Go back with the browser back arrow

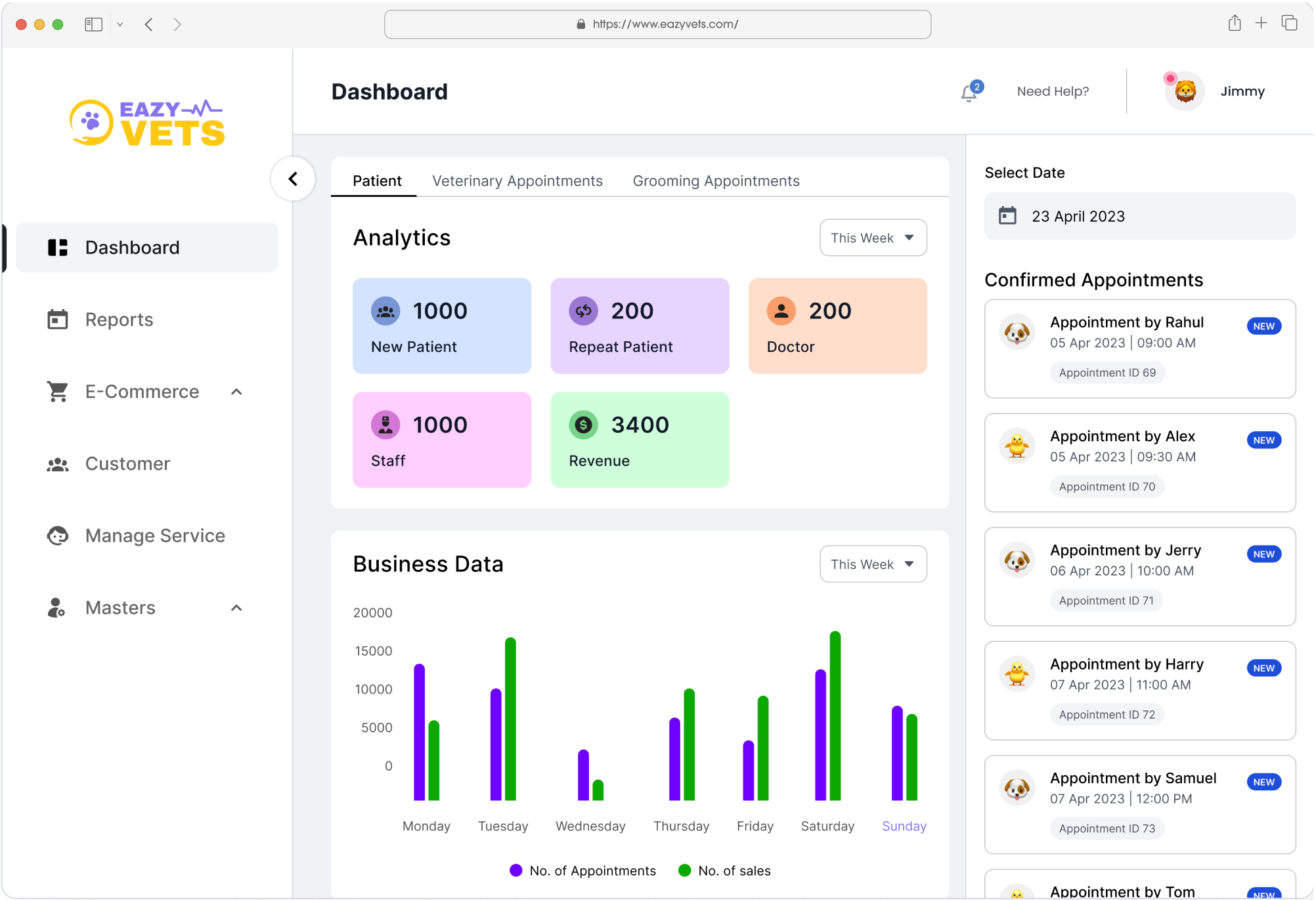click(x=149, y=24)
